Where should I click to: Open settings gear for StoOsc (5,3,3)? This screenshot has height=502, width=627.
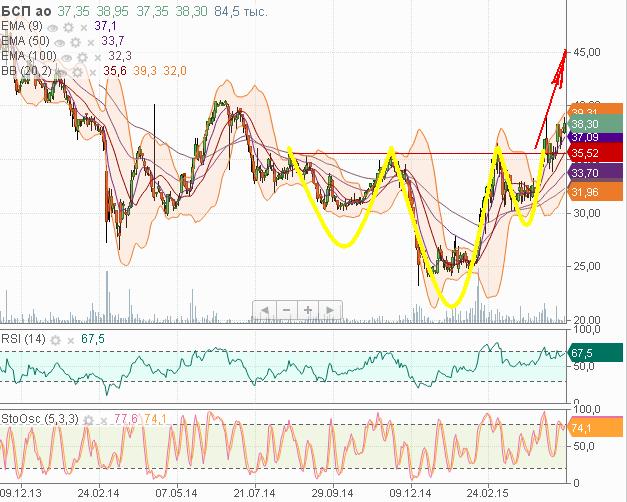click(x=88, y=420)
